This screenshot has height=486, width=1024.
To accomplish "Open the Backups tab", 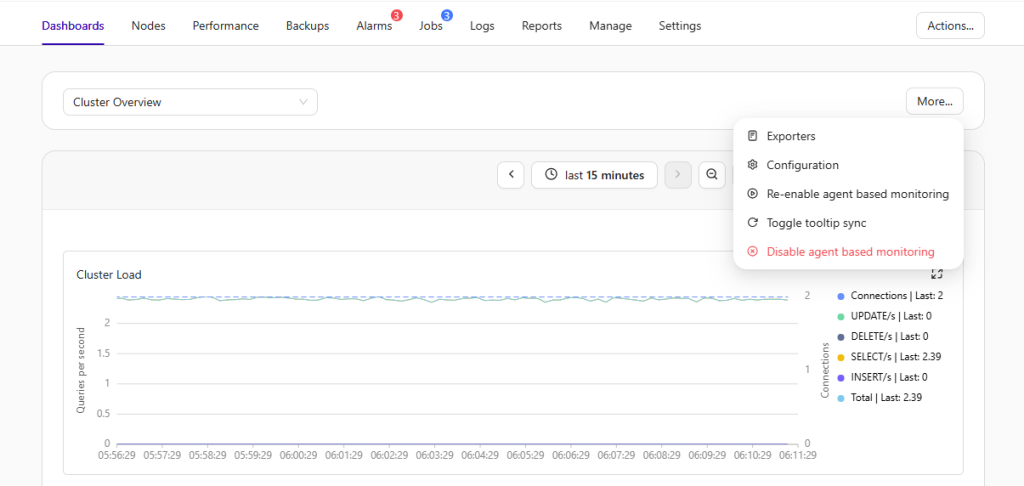I will click(x=307, y=26).
